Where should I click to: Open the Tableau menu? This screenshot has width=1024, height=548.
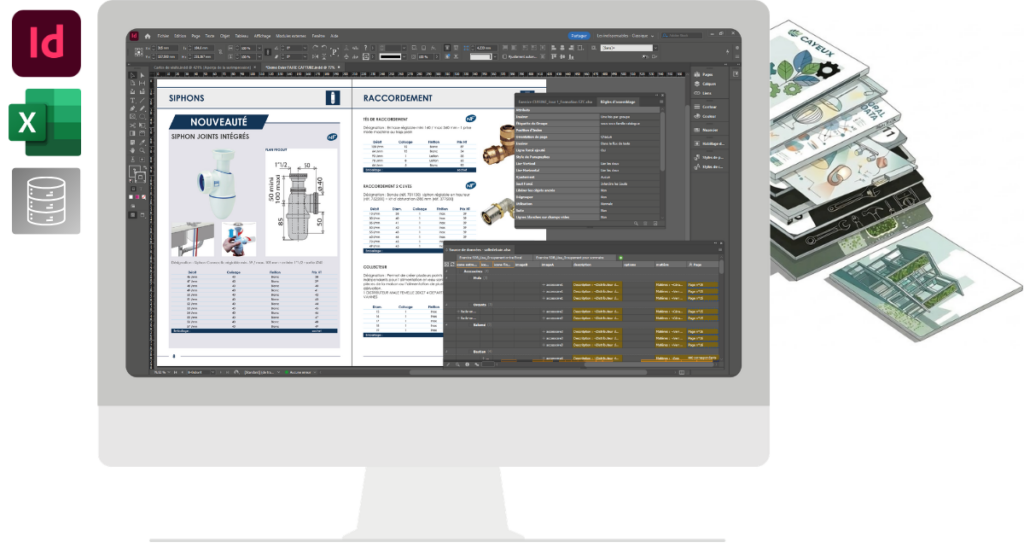click(242, 36)
